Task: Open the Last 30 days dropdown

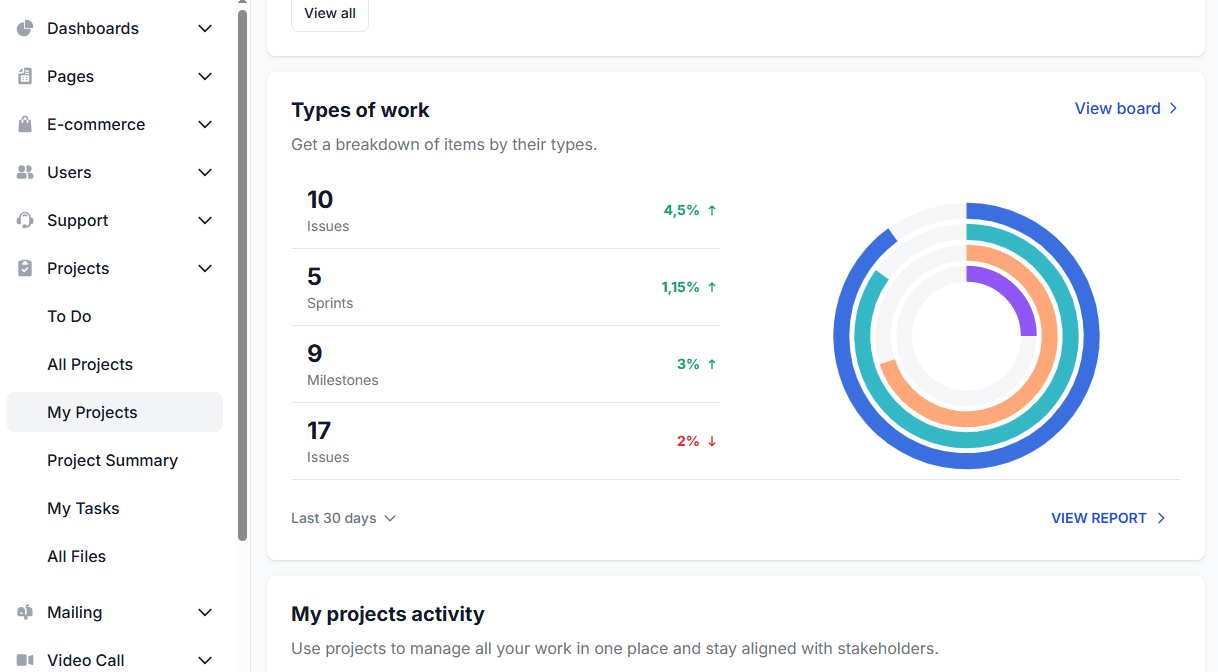Action: [x=343, y=518]
